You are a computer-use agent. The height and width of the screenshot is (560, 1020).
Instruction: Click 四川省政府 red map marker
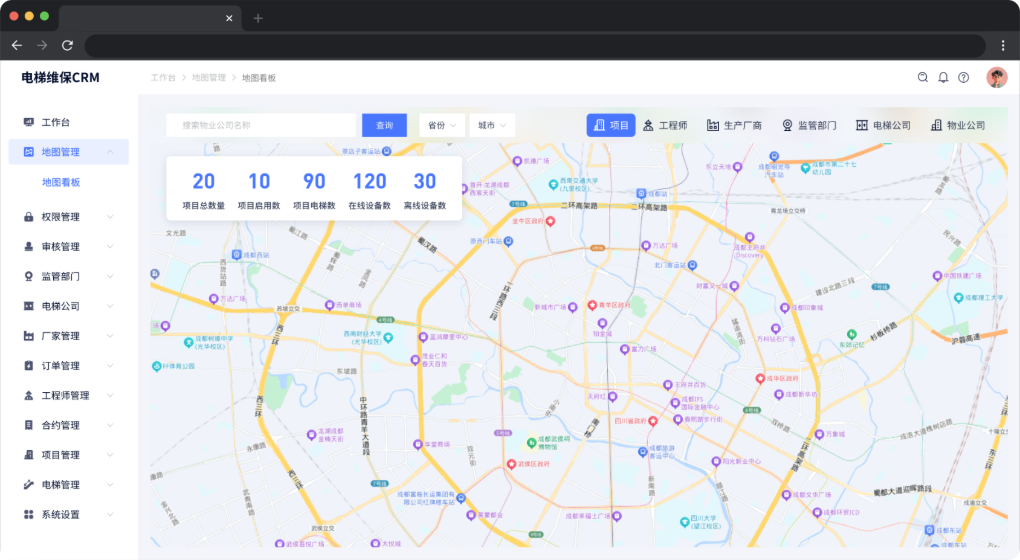pyautogui.click(x=653, y=421)
